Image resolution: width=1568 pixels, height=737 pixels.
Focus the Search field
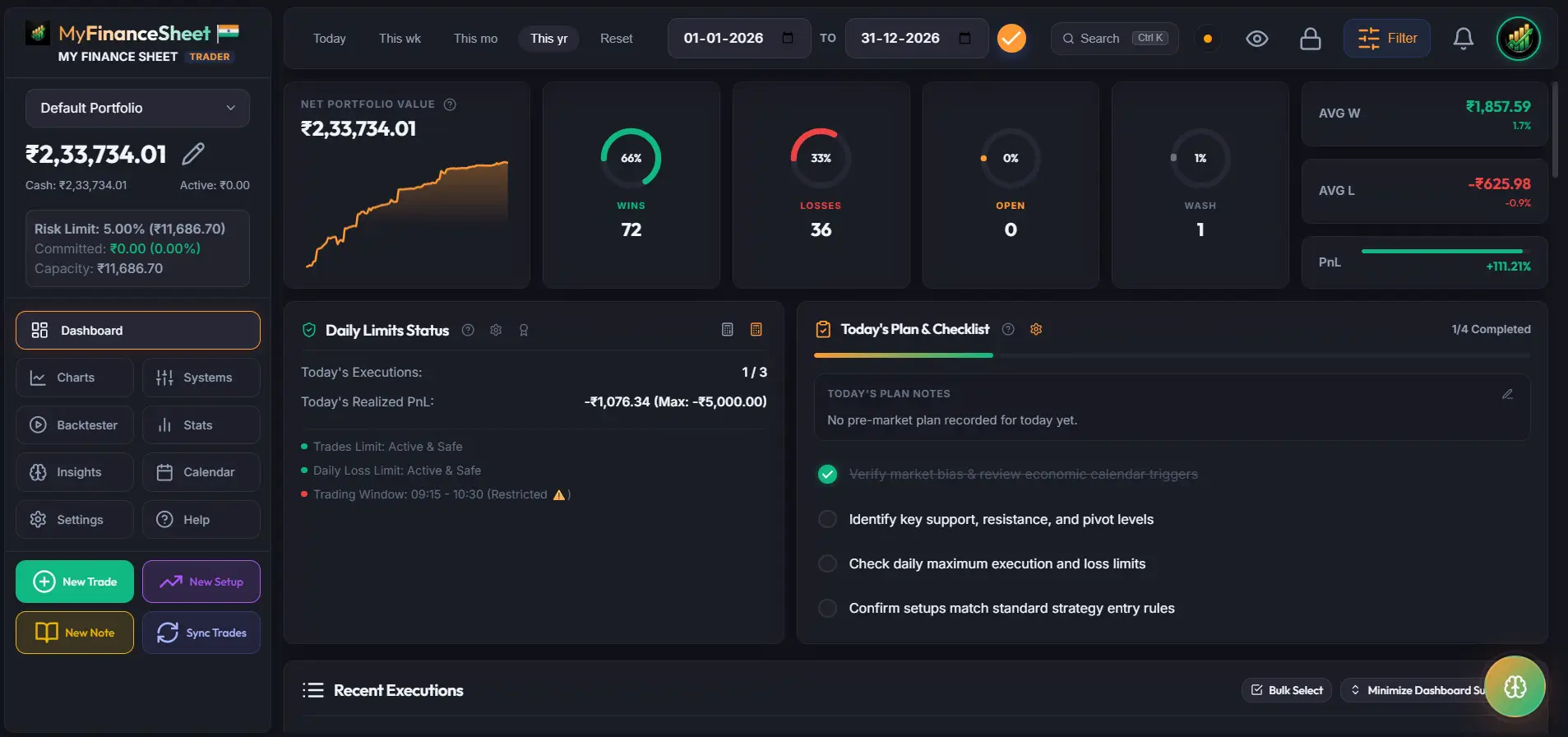(1115, 39)
